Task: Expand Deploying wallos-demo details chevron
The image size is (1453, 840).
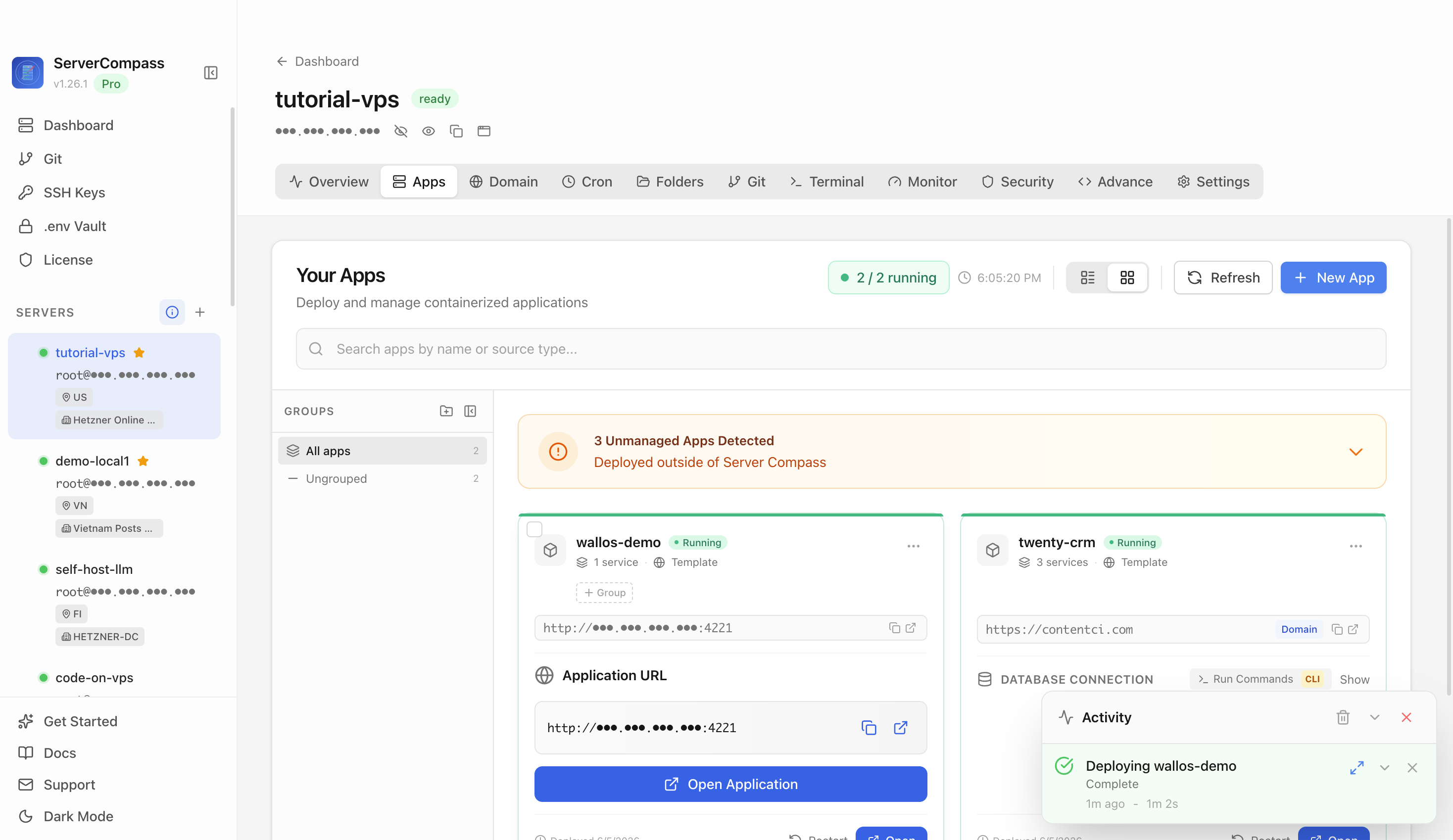Action: click(1384, 767)
